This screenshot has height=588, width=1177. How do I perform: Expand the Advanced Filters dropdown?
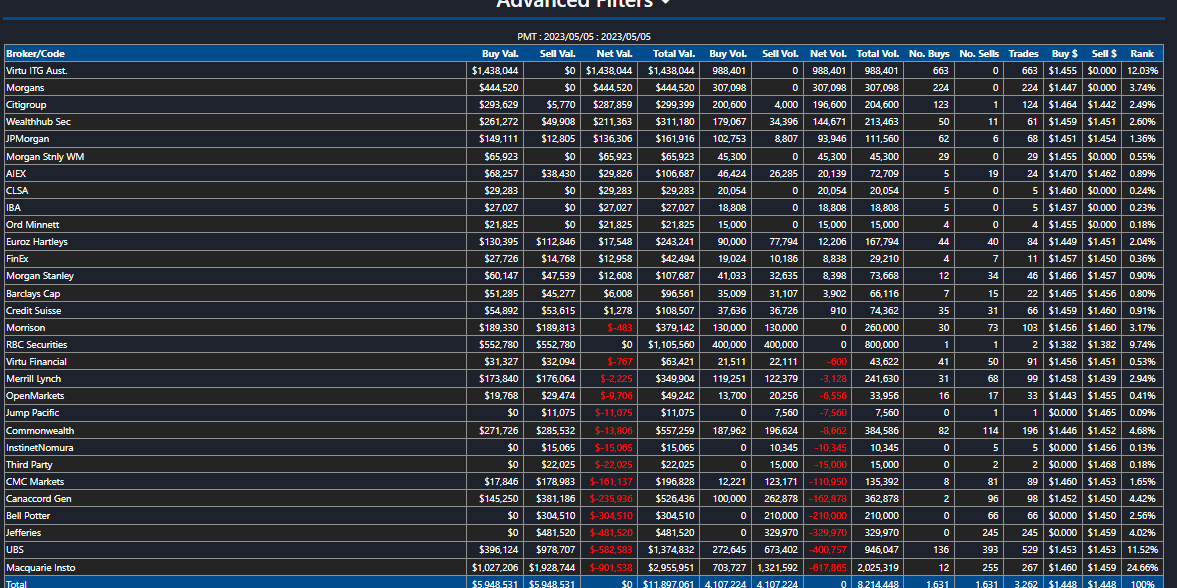[583, 4]
